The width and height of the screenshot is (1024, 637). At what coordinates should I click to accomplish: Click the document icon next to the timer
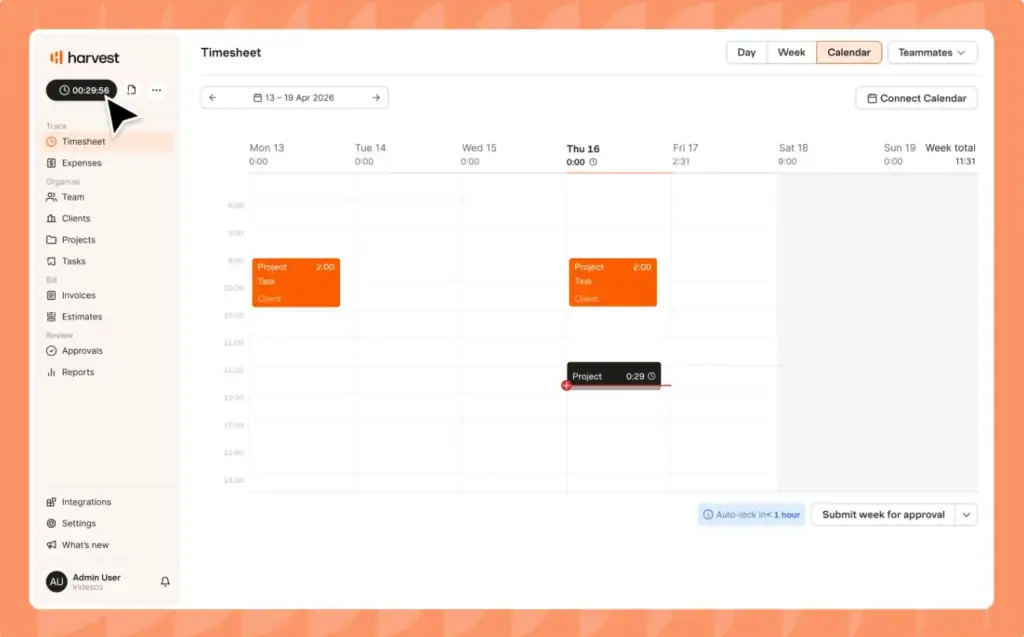131,90
